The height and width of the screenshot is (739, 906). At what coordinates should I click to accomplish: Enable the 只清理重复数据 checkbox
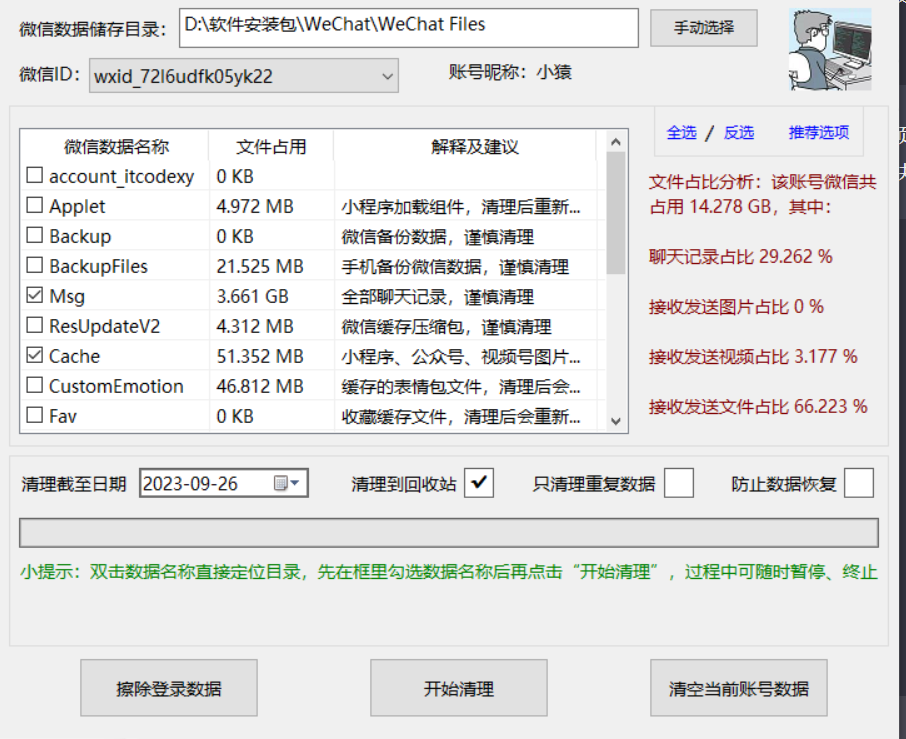pos(678,483)
